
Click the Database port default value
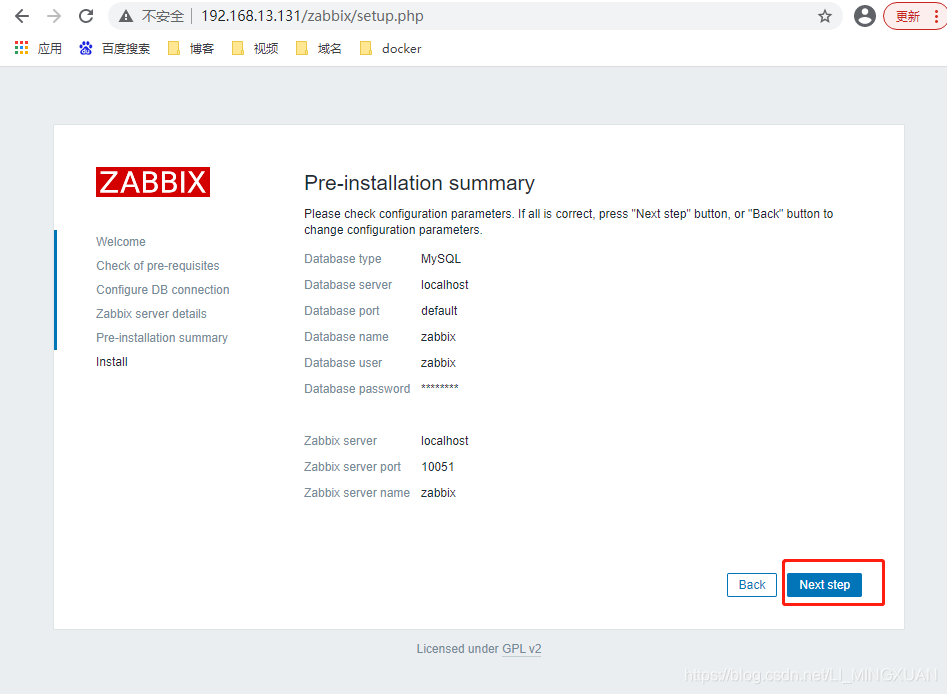tap(439, 310)
